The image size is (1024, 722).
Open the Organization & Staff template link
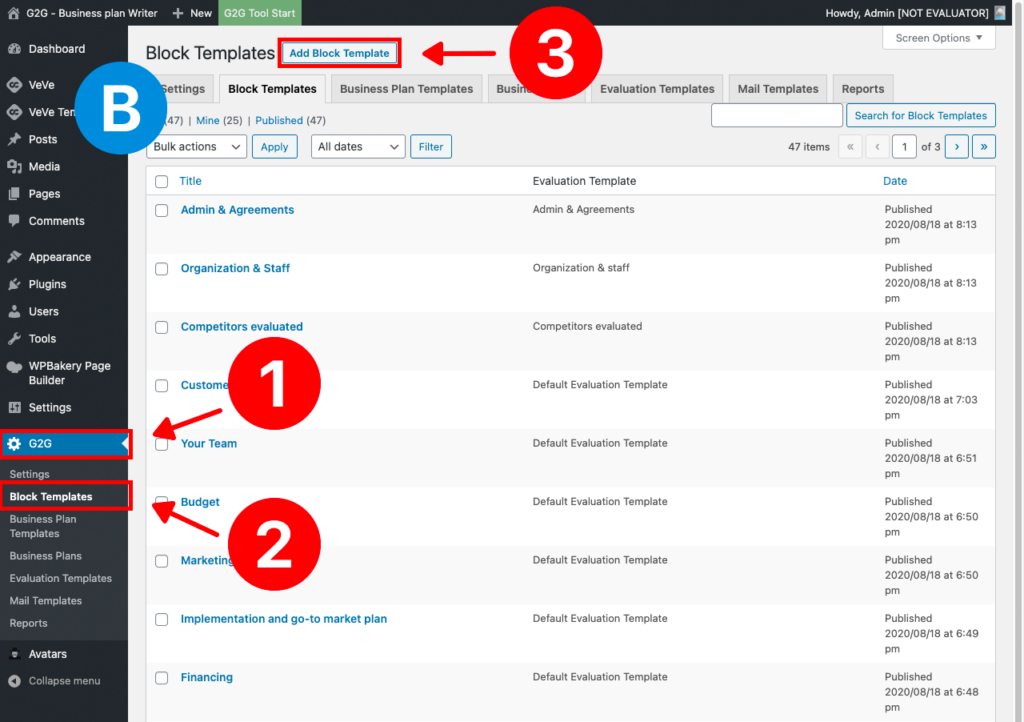[x=235, y=268]
